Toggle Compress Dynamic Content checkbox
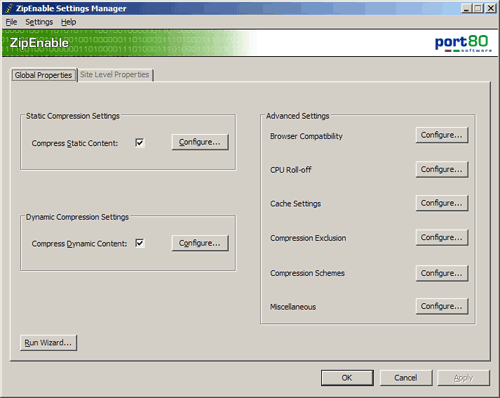Screen dimensions: 500x398 tap(140, 243)
